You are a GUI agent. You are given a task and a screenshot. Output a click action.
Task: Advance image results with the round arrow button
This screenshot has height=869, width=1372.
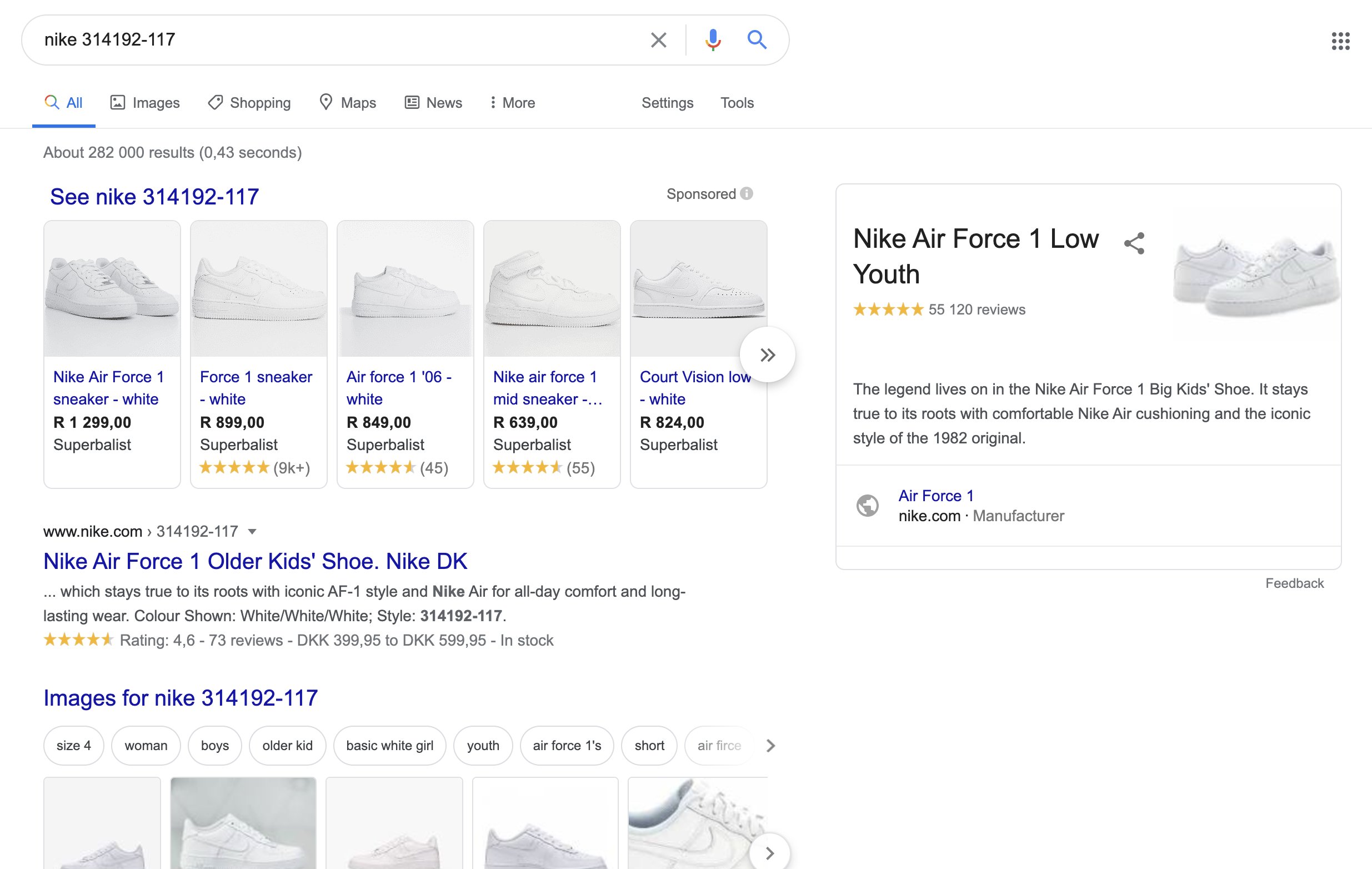click(770, 852)
